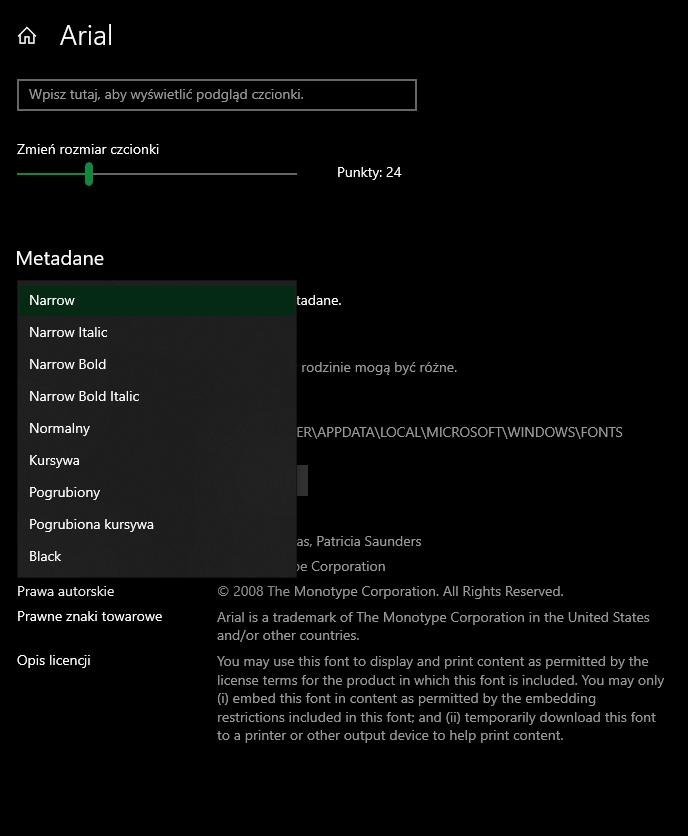Click the Metadane section heading

click(x=60, y=258)
